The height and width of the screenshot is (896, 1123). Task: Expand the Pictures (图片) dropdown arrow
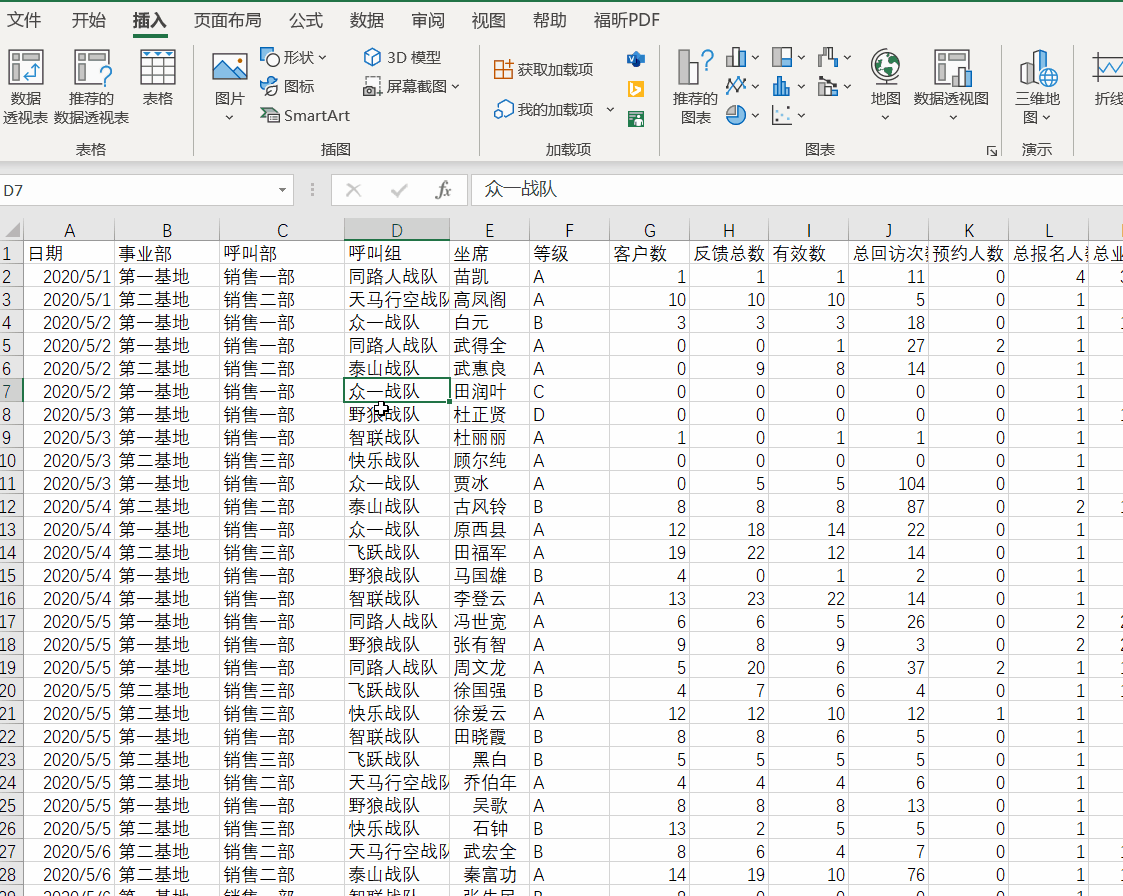pos(229,117)
